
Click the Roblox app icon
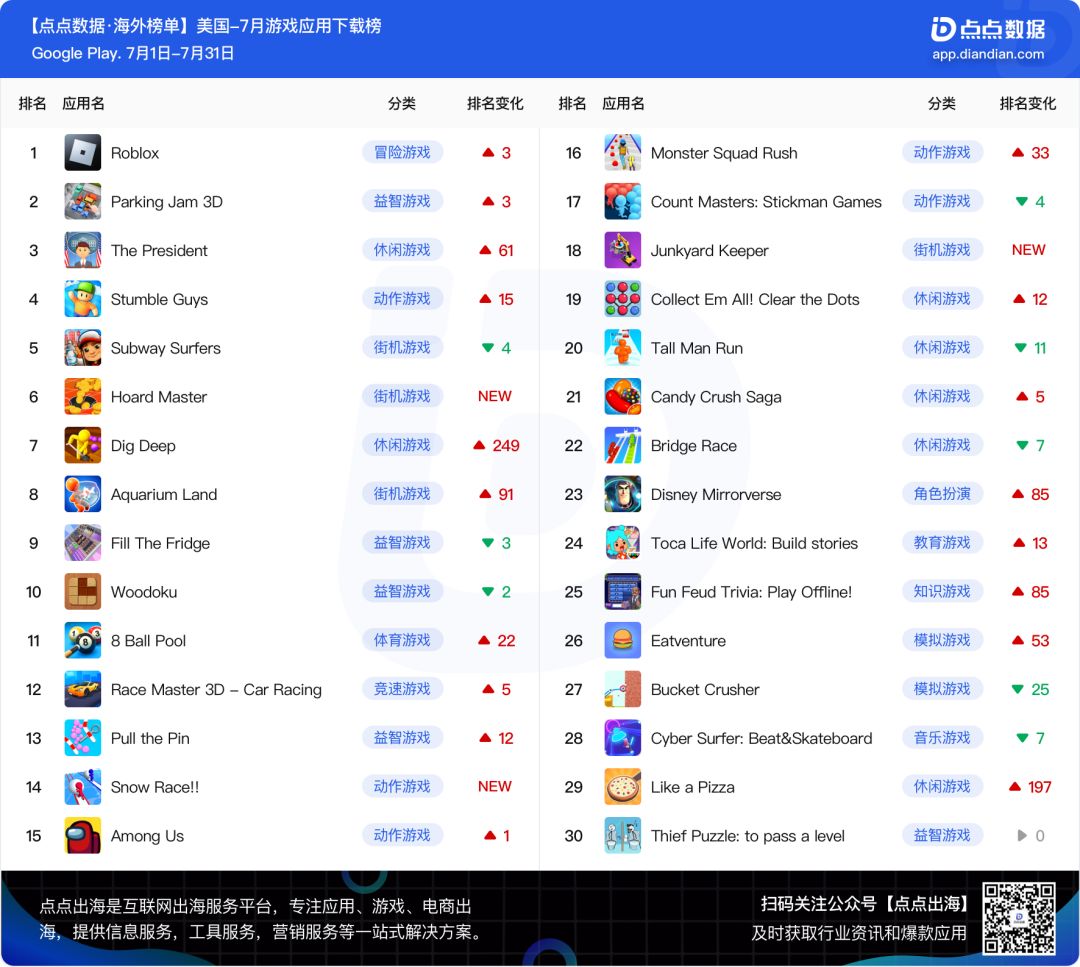tap(83, 152)
